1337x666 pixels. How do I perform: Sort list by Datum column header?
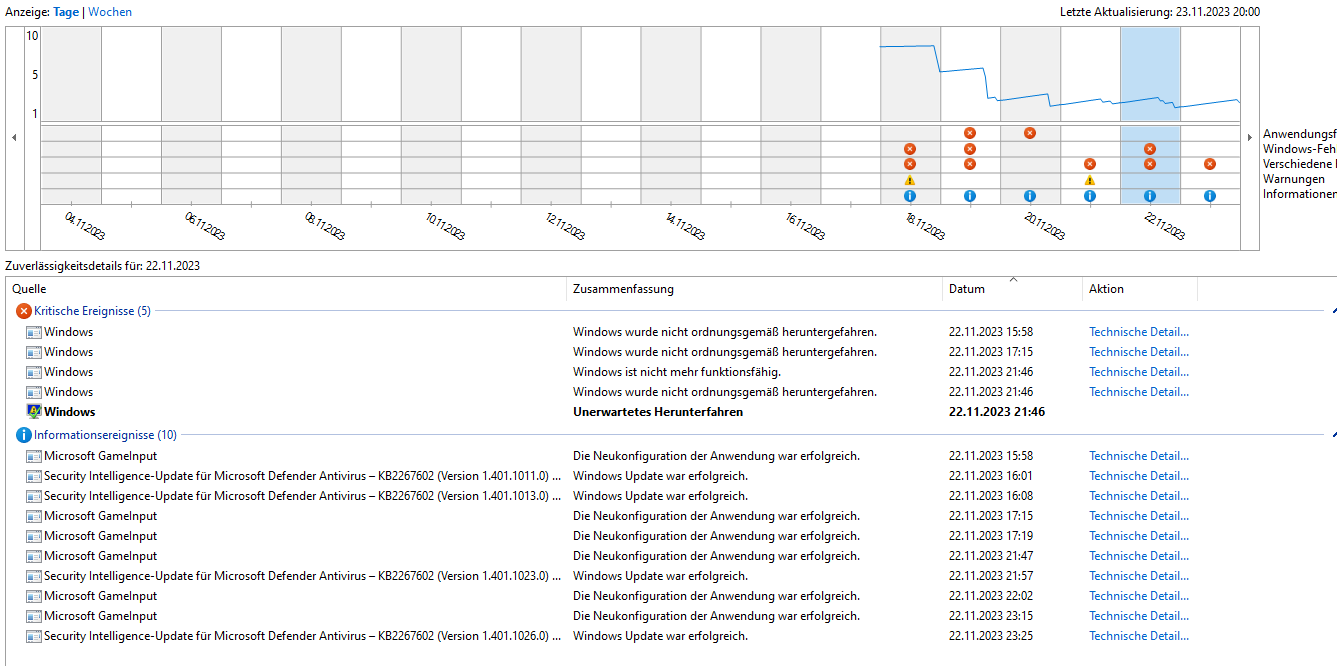(1012, 289)
